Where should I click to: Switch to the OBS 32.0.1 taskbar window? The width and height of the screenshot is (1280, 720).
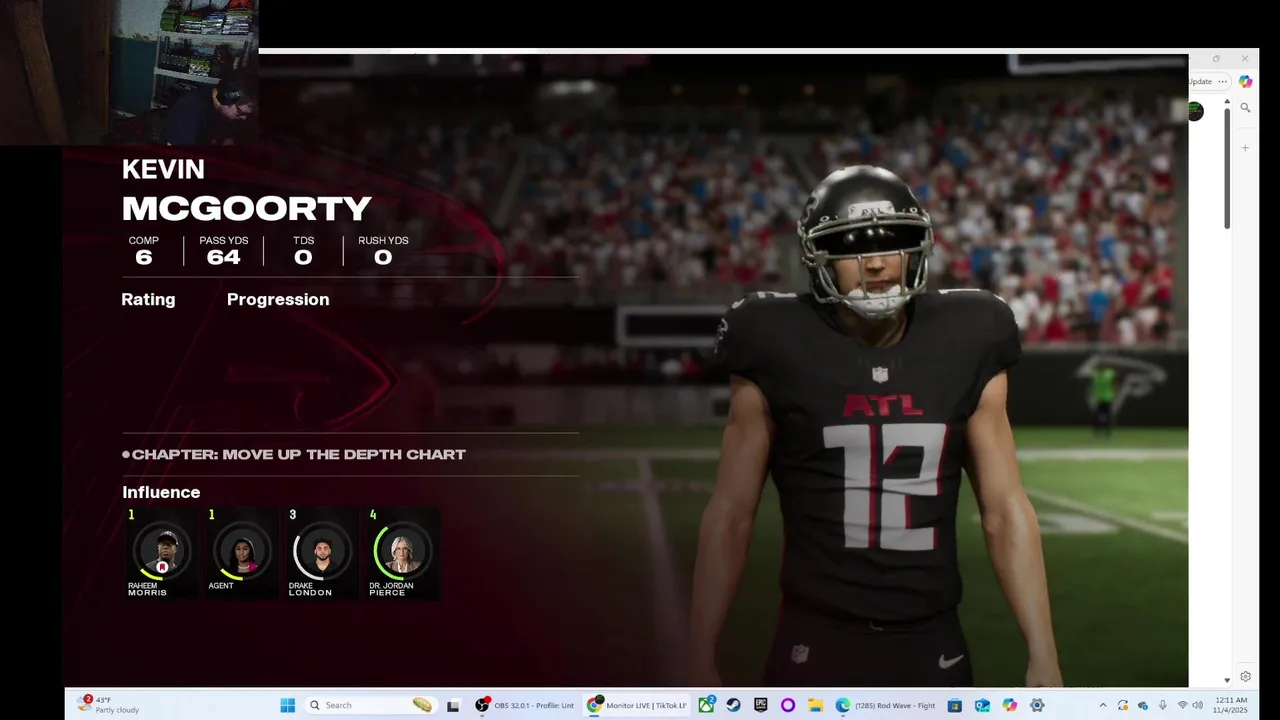click(x=525, y=705)
